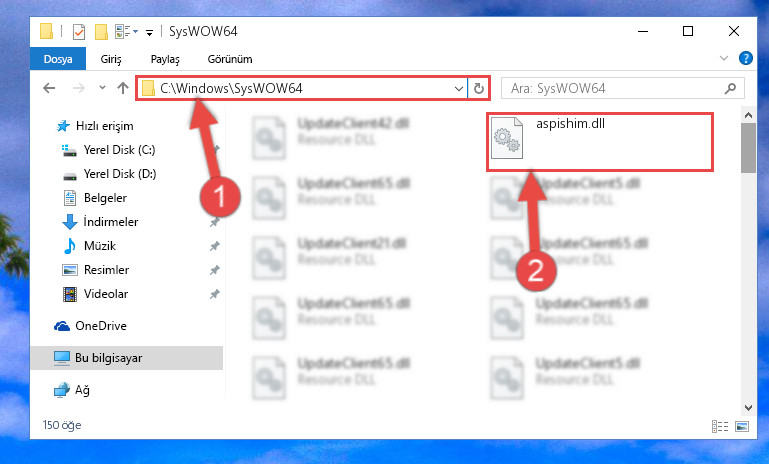Click the search magnifier icon
769x464 pixels.
pyautogui.click(x=730, y=88)
